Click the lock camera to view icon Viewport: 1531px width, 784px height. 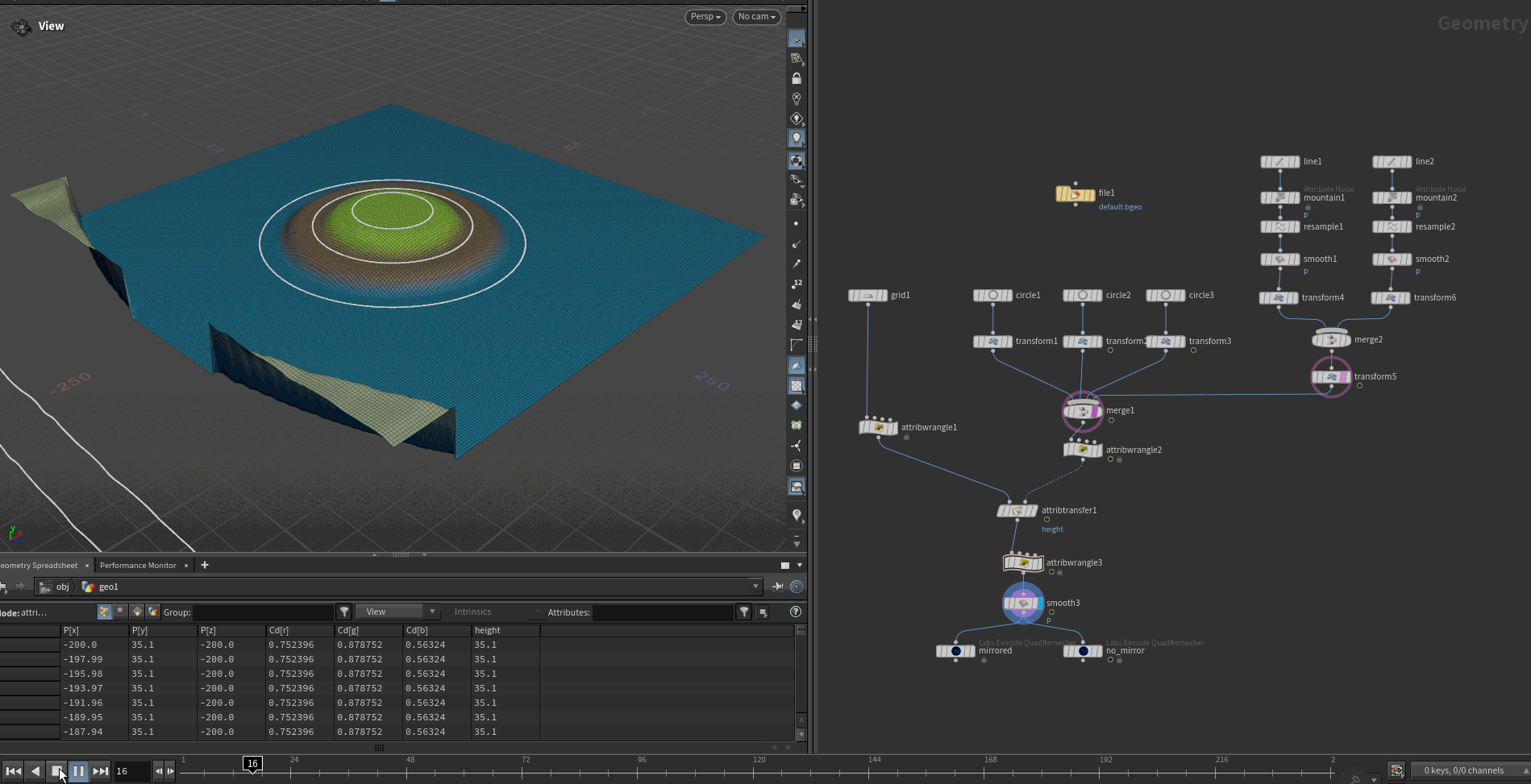point(796,79)
